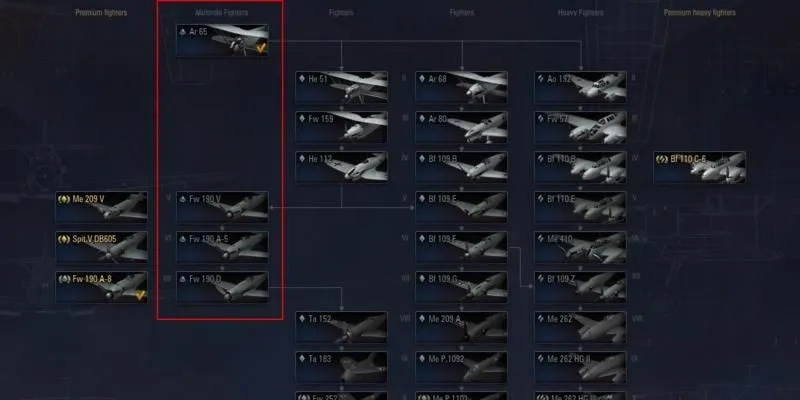
Task: Select the Ar 65 aircraft card
Action: (x=222, y=40)
